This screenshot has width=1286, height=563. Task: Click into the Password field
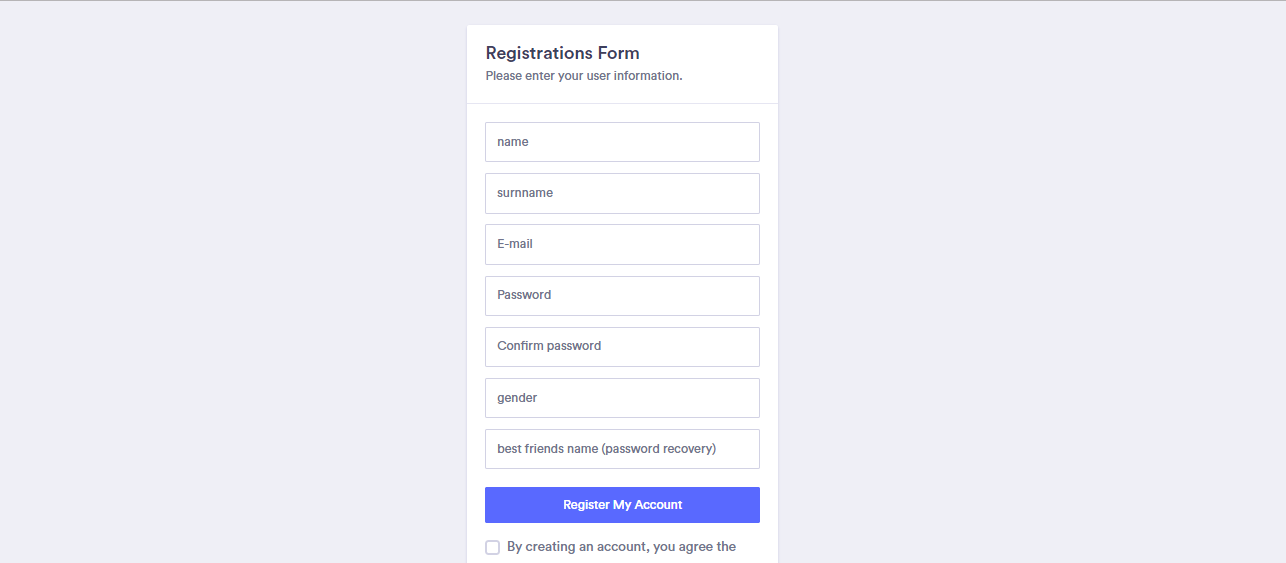622,295
